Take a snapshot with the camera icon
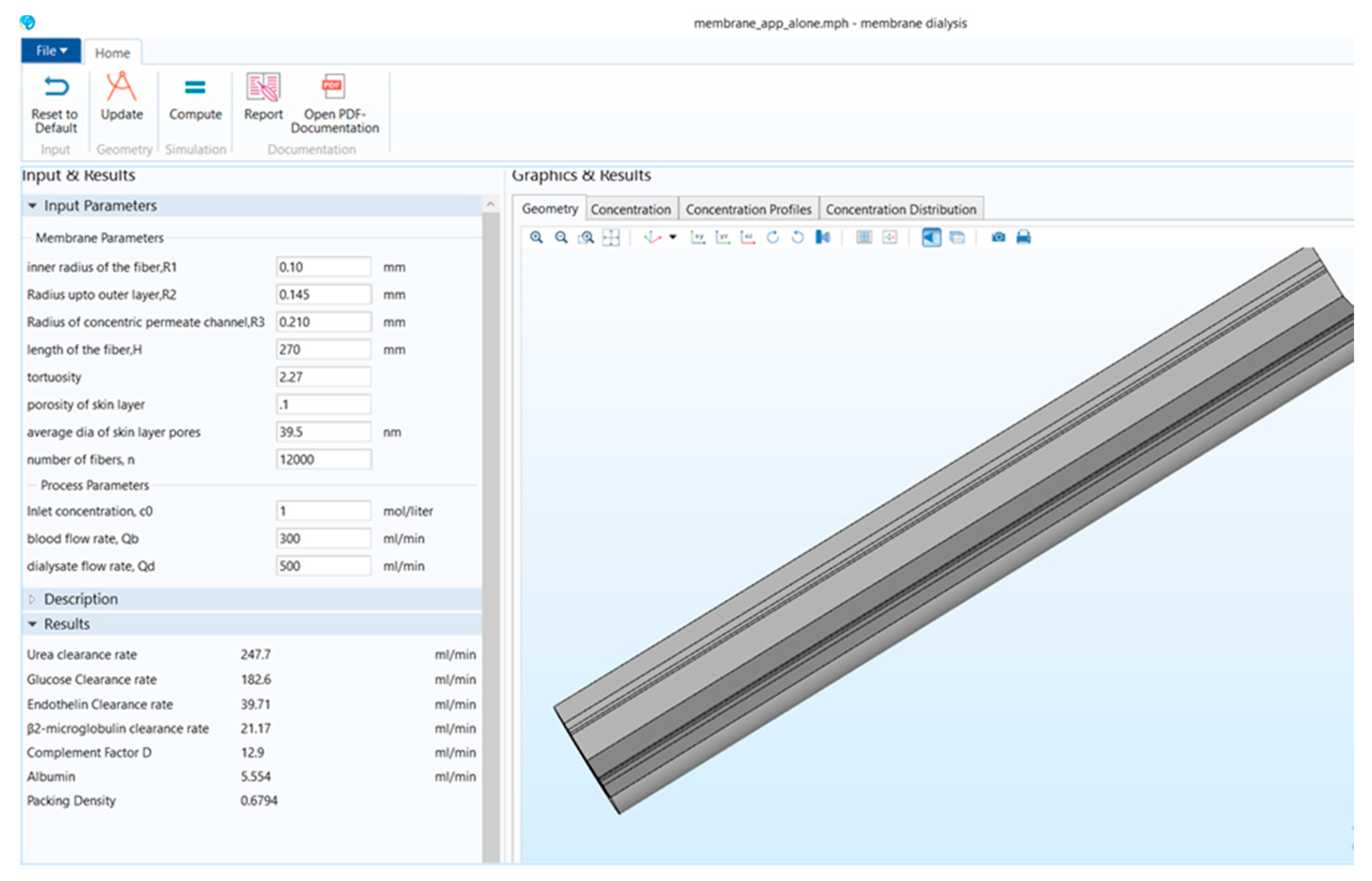 coord(998,237)
